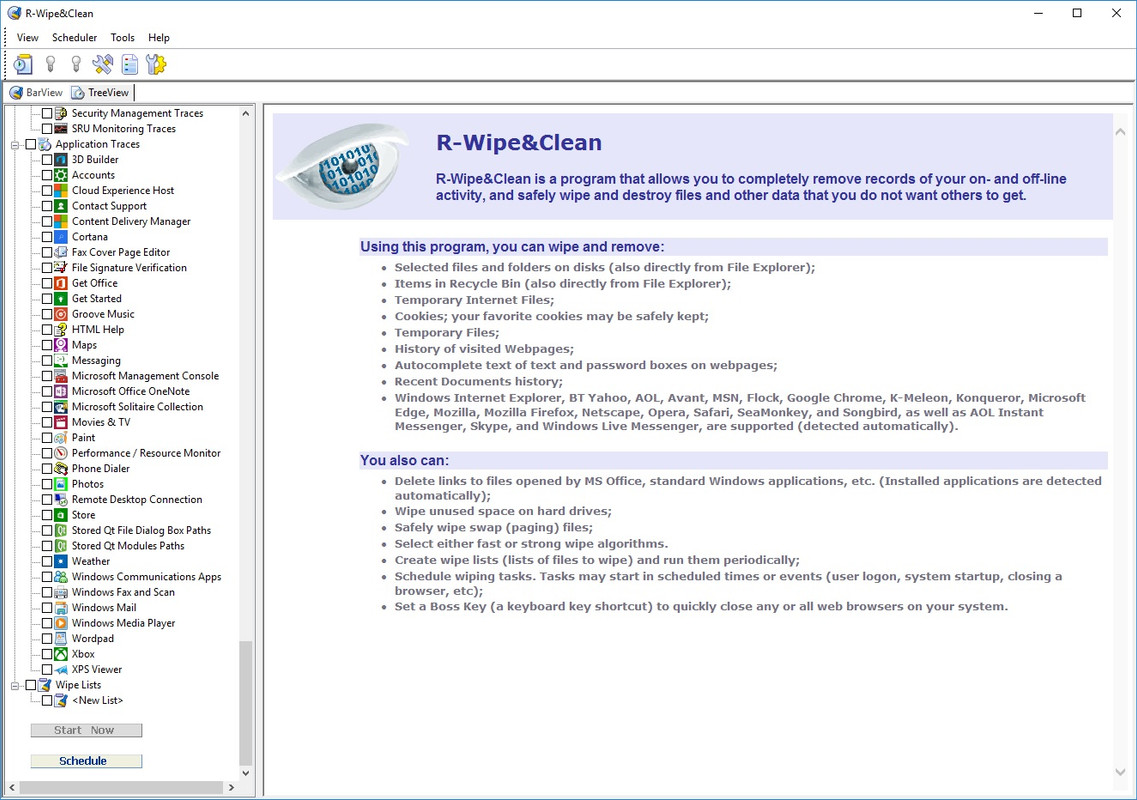Screen dimensions: 1137x800
Task: Click the Microsoft Office OneNote icon
Action: (62, 391)
